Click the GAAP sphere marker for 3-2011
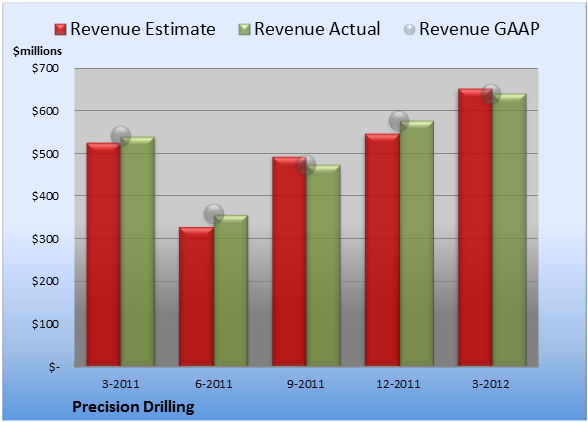Viewport: 588px width, 422px height. coord(121,136)
